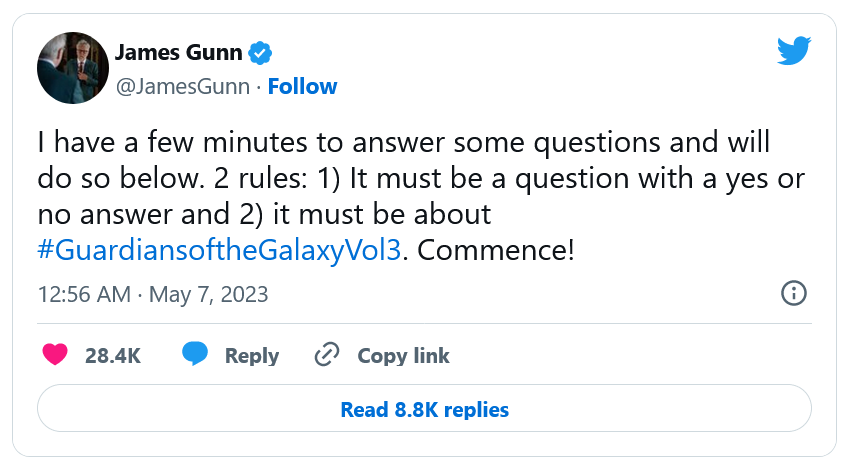The image size is (846, 468).
Task: Follow James Gunn
Action: click(302, 86)
